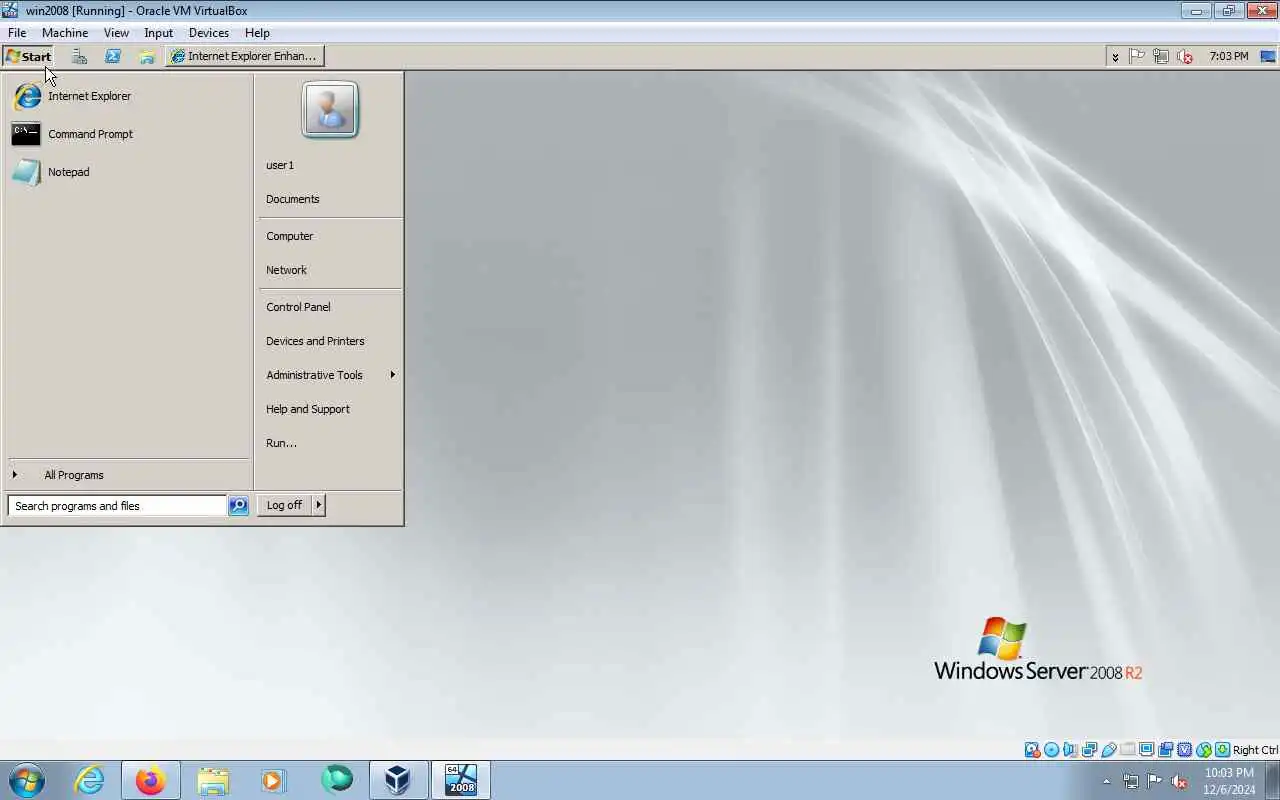The image size is (1280, 800).
Task: Click the guest network tray icon
Action: tap(1161, 56)
